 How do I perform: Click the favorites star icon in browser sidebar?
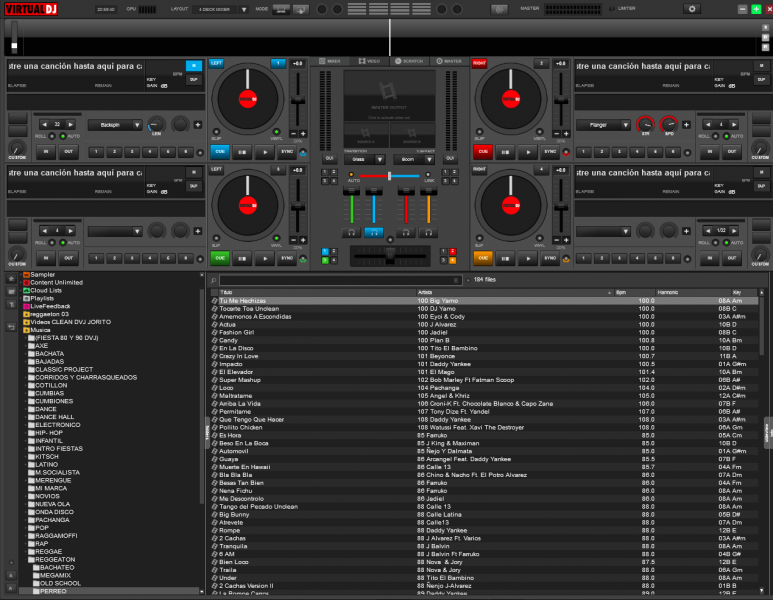(11, 279)
